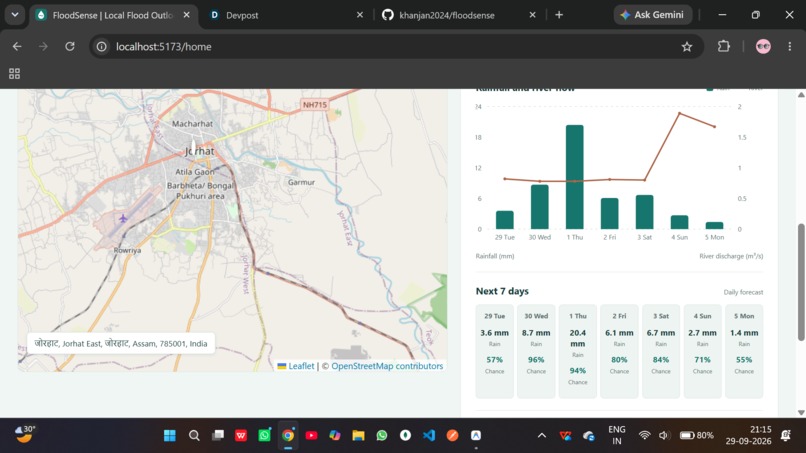Open the Chrome profile avatar
The width and height of the screenshot is (806, 453).
(763, 47)
